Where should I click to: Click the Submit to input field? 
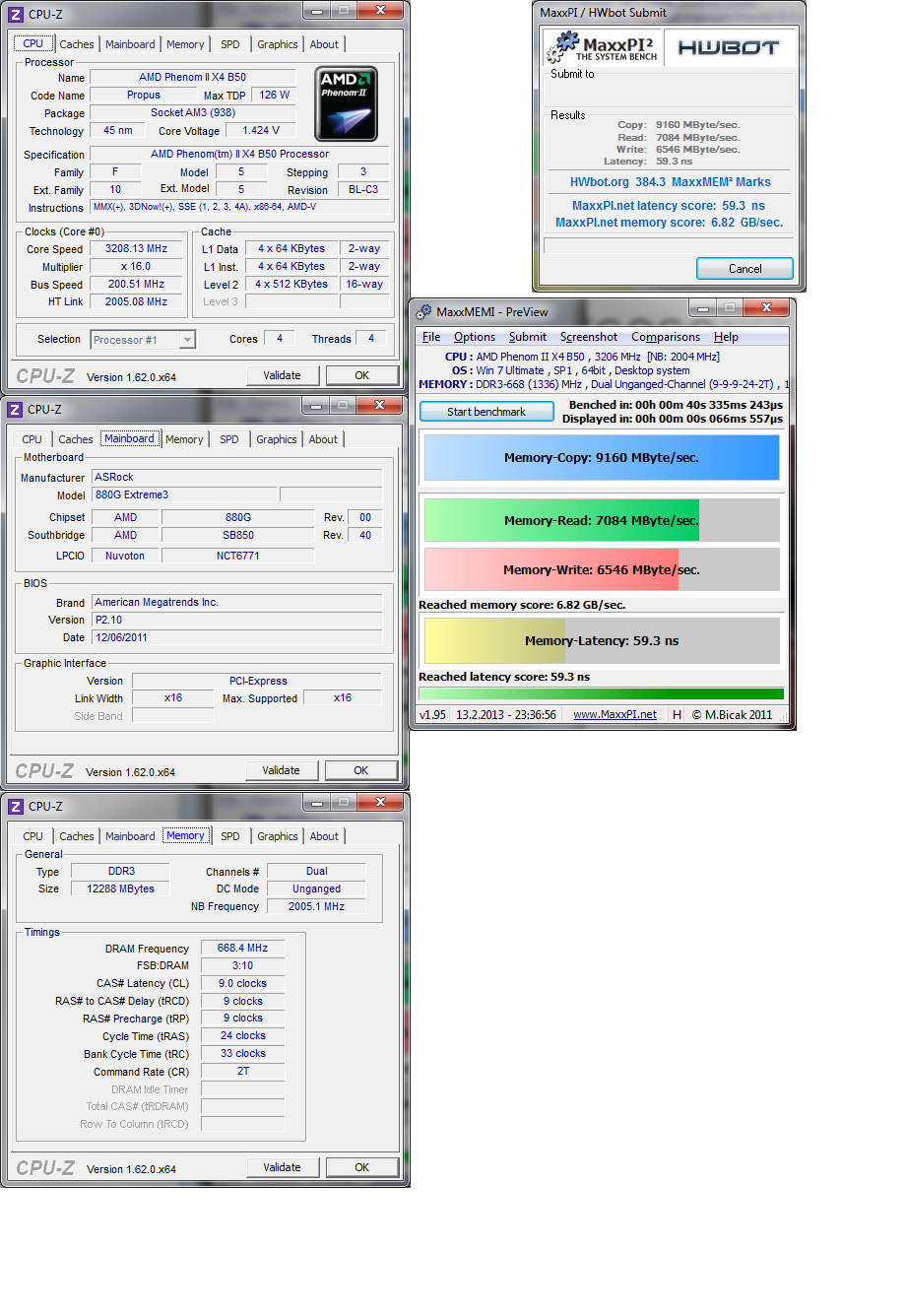(x=670, y=94)
